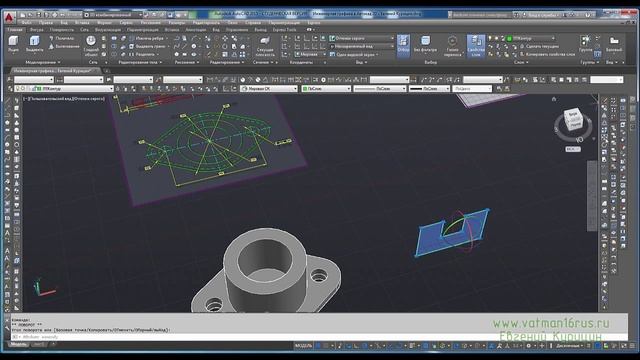
Task: Select the Ящик (Box) solid tool
Action: [13, 44]
